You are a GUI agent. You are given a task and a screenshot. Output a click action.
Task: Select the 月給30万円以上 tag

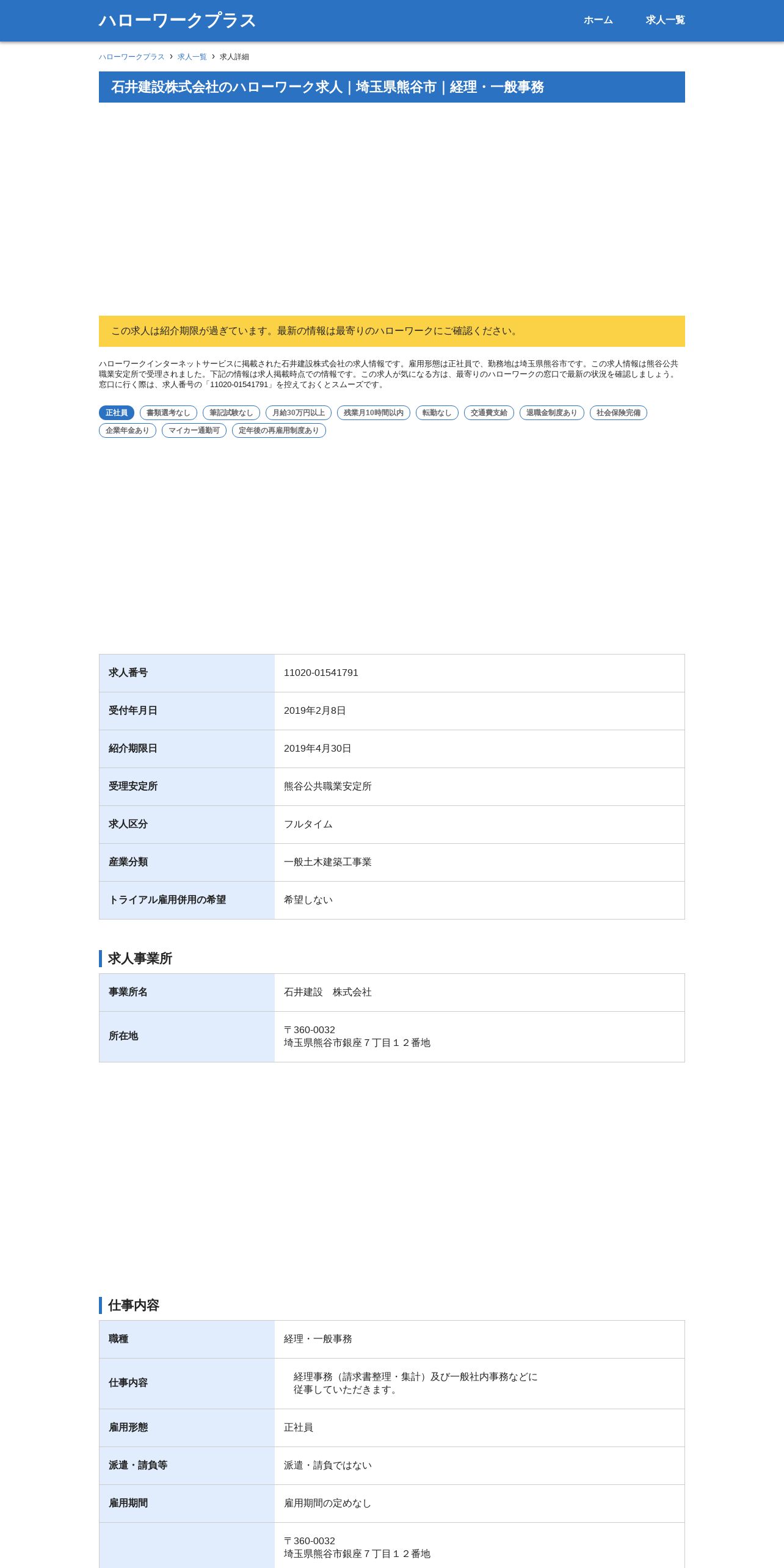(299, 413)
